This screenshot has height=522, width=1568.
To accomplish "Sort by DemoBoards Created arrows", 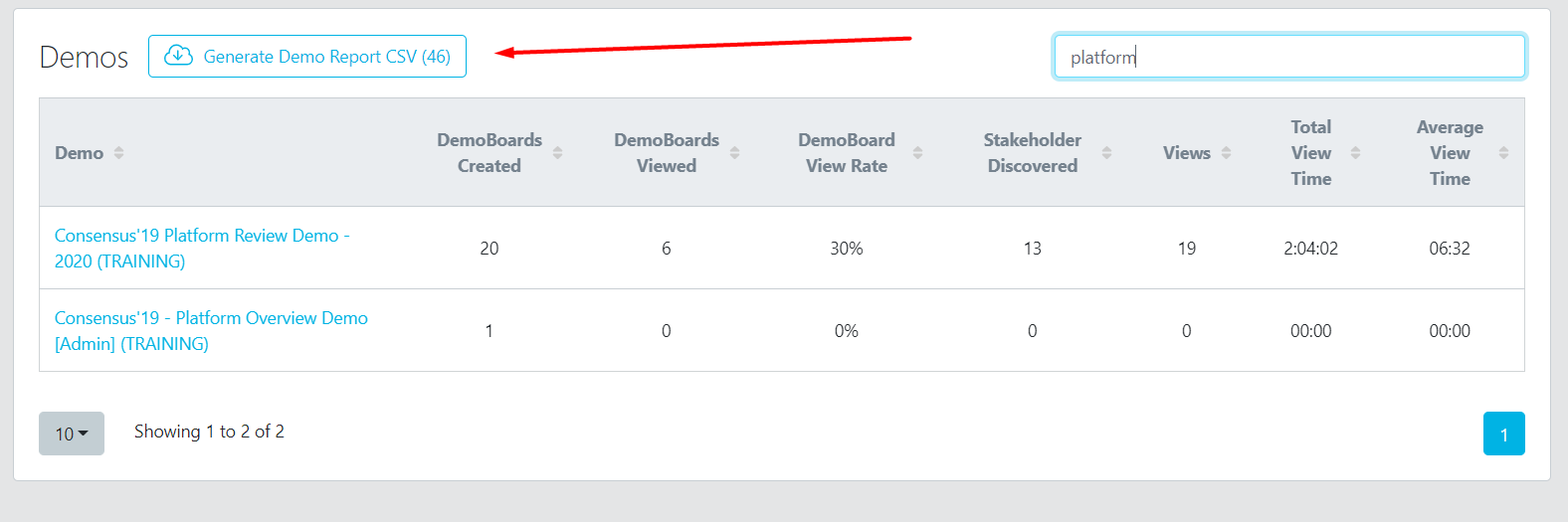I will pos(557,152).
